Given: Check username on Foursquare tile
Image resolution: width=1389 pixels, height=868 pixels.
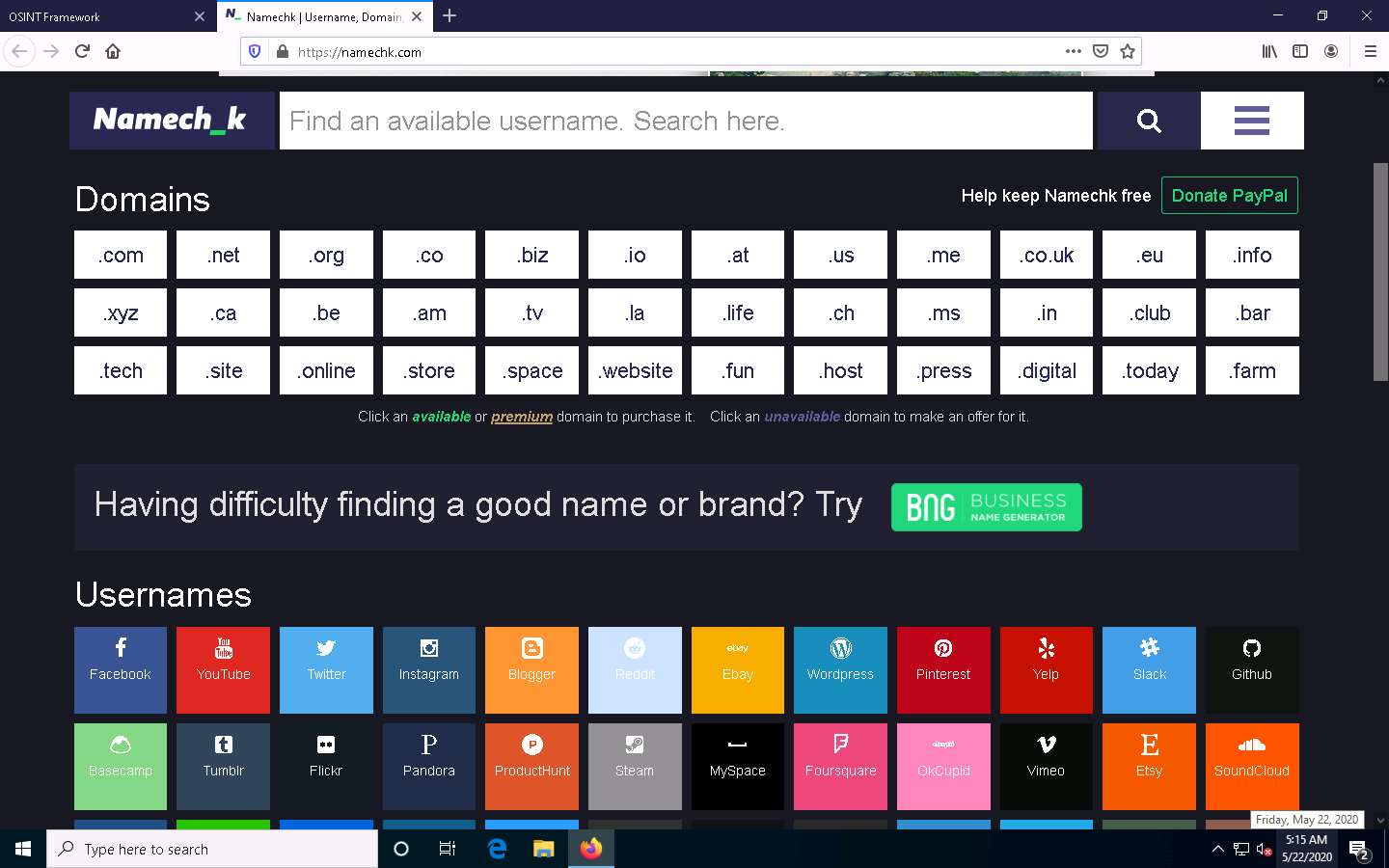Looking at the screenshot, I should [840, 767].
